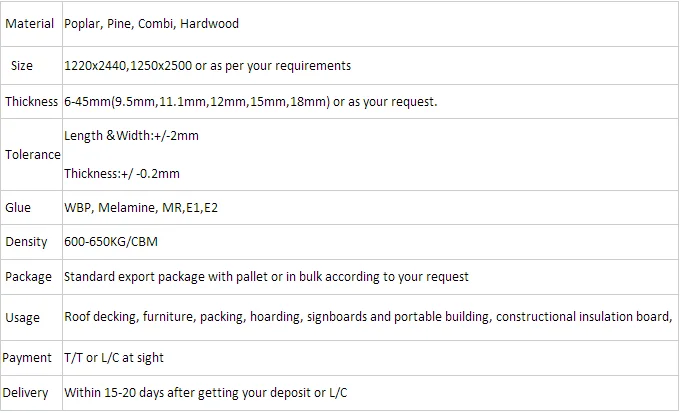Click the Payment row label
Viewport: 681px width, 413px height.
pyautogui.click(x=28, y=358)
